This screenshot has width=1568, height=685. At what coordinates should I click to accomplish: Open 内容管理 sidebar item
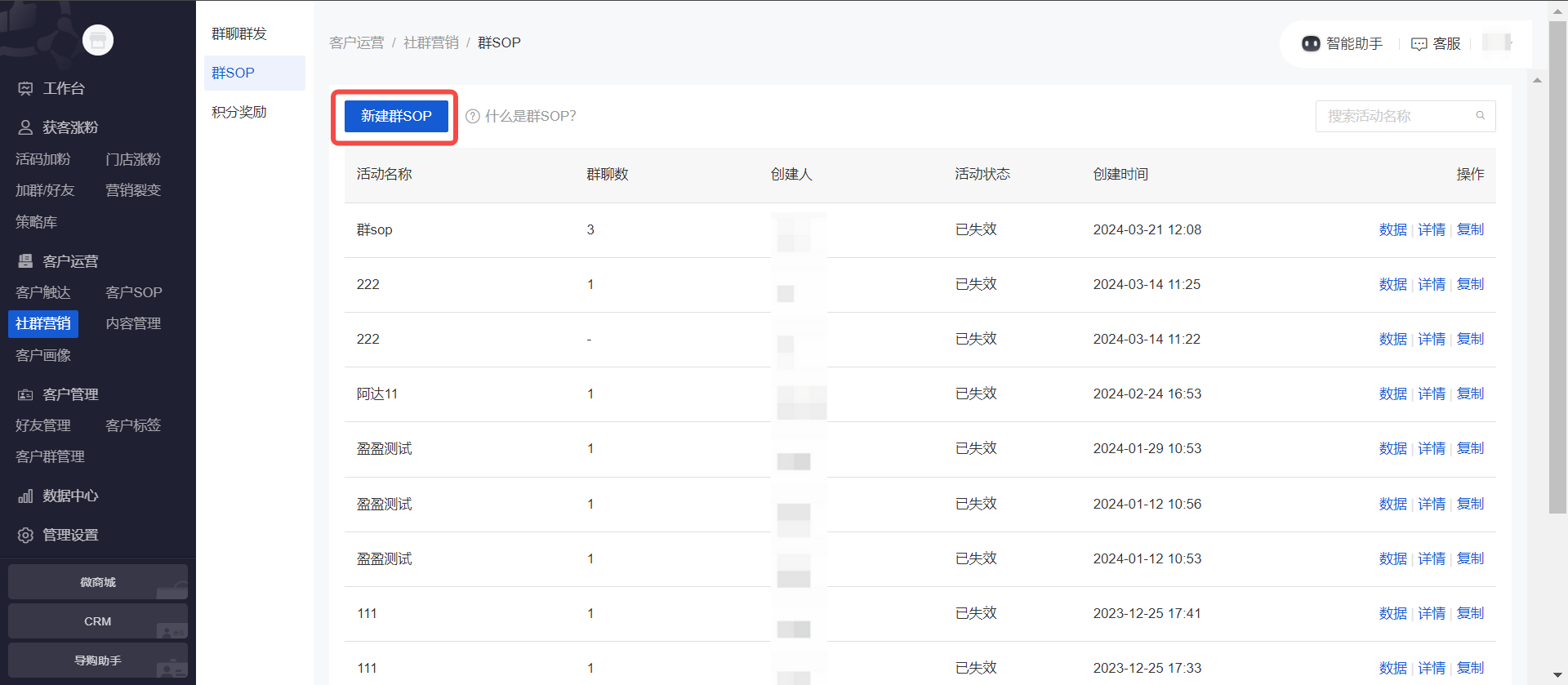133,323
